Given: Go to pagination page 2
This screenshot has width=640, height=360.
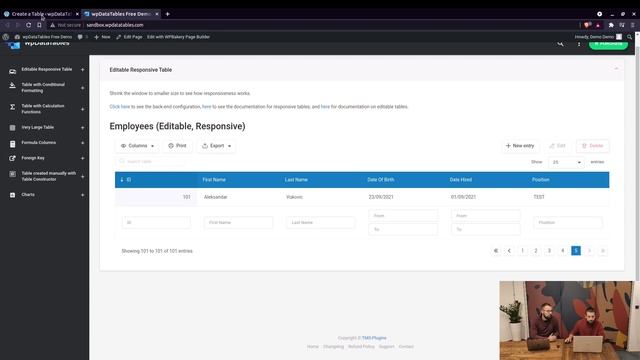Looking at the screenshot, I should pos(536,251).
